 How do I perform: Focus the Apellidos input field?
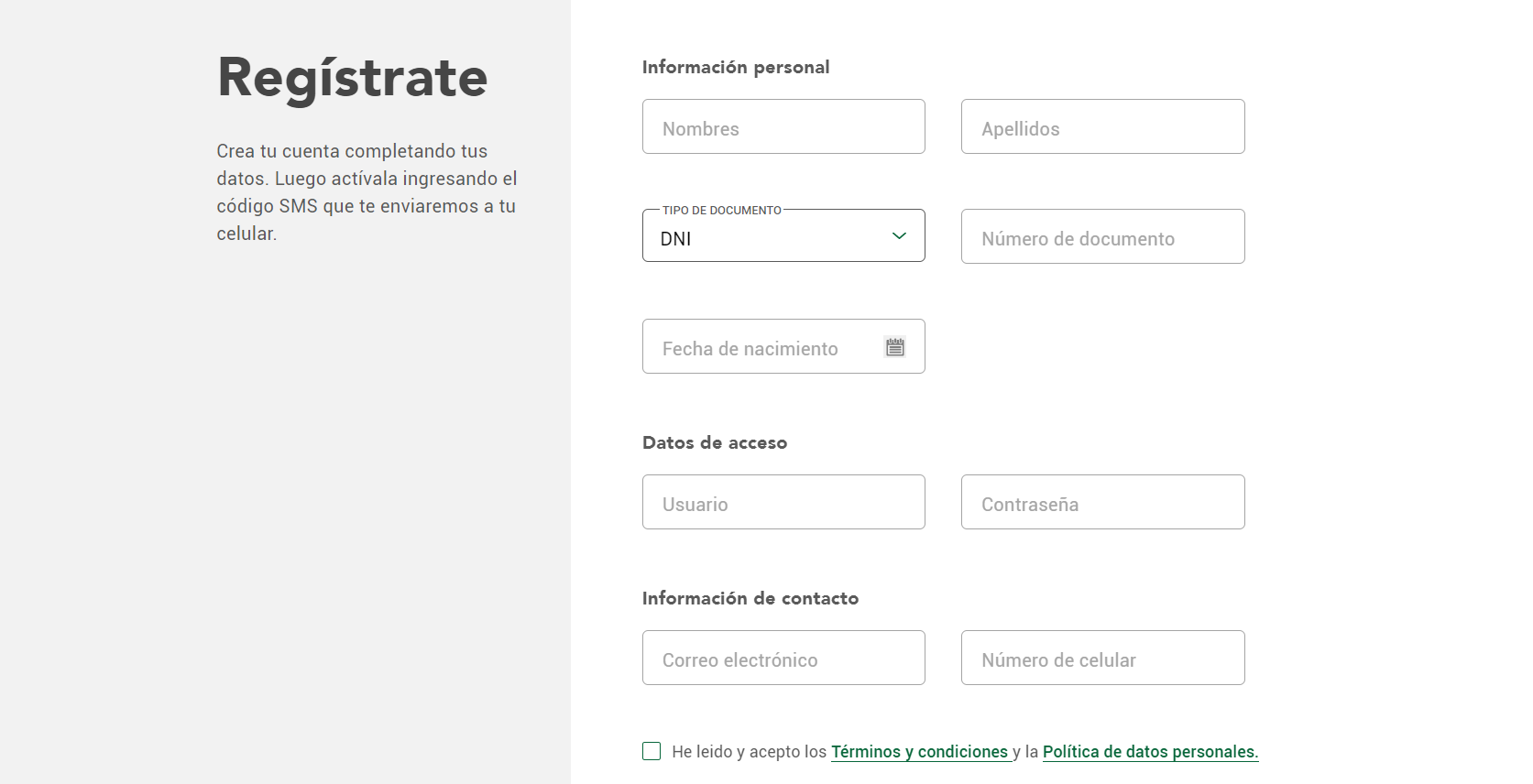click(1102, 126)
